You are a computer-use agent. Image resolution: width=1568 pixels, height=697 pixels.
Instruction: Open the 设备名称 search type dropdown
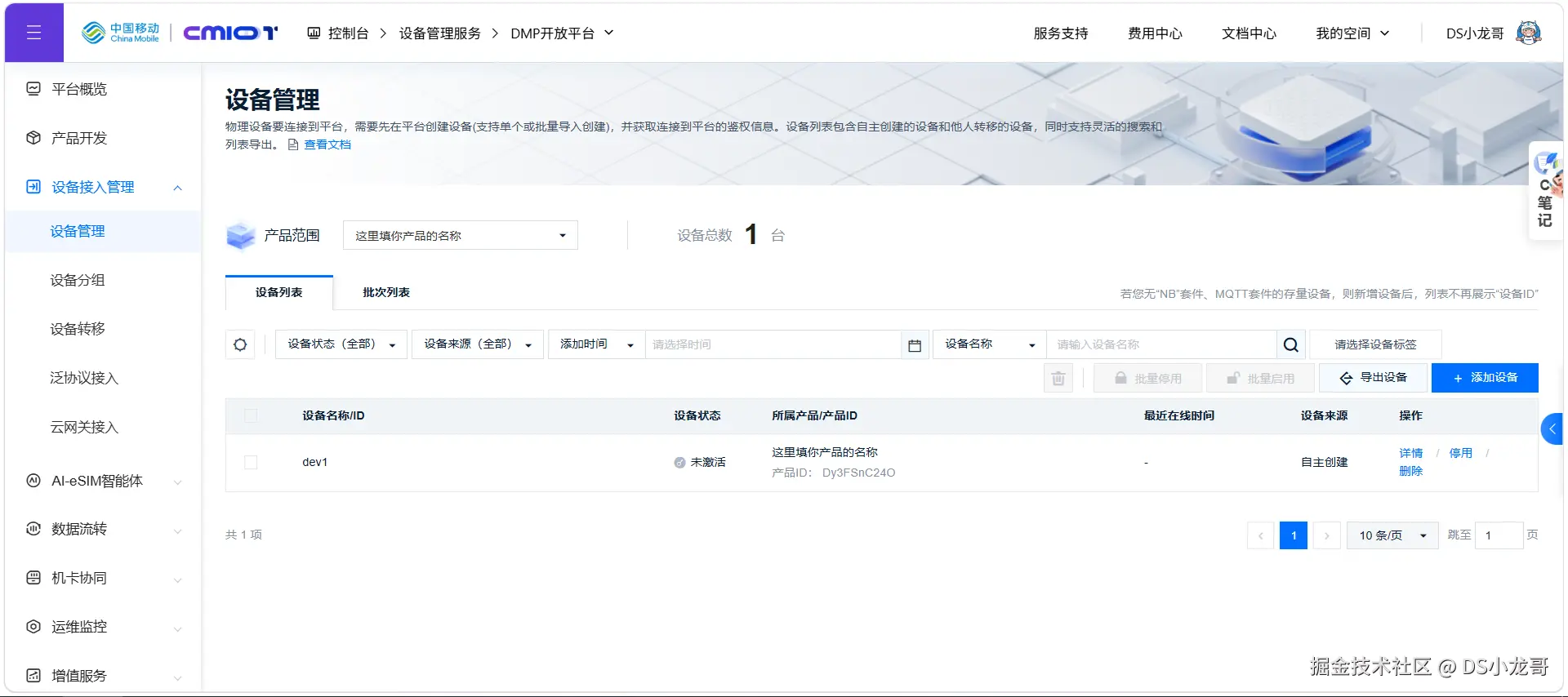coord(990,344)
